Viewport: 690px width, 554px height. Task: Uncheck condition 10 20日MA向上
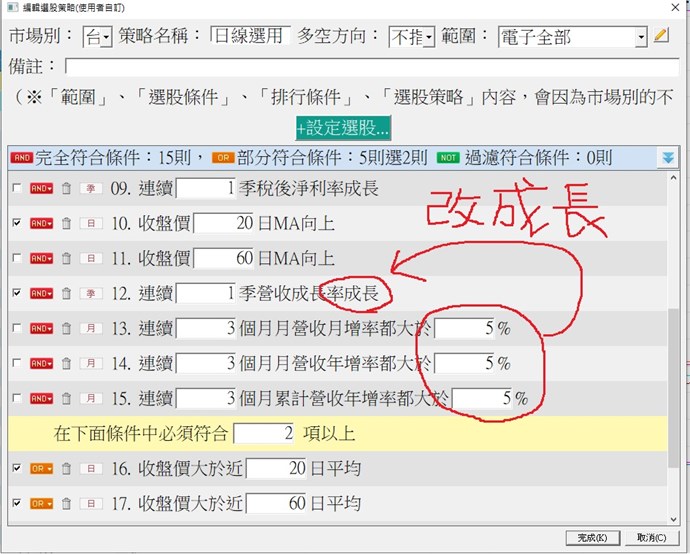[17, 223]
